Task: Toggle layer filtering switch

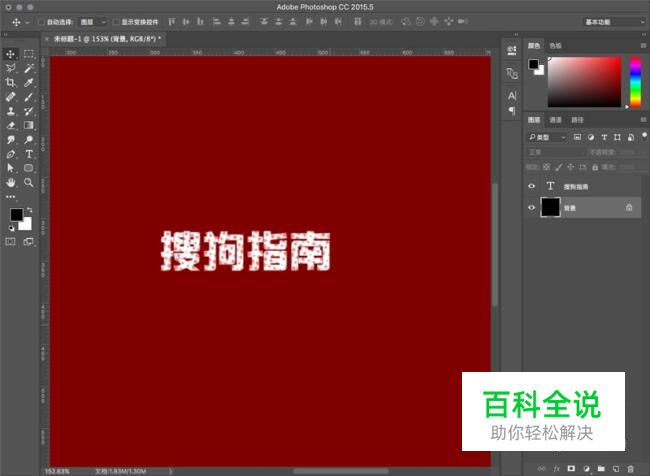Action: coord(644,135)
